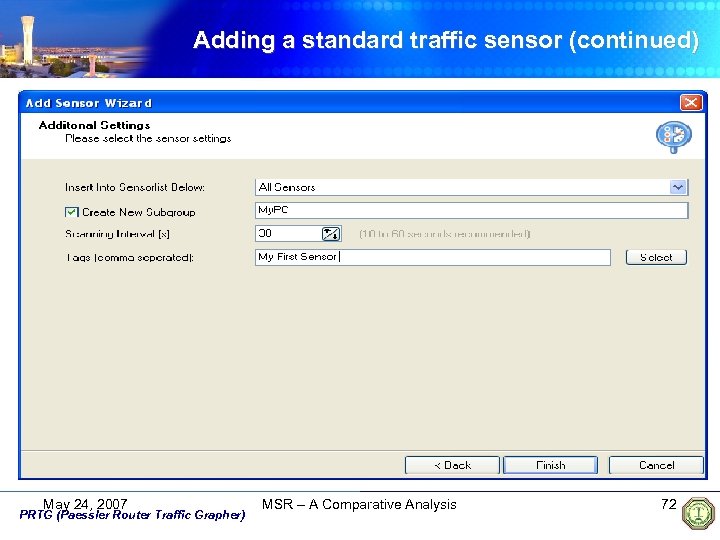Click the 'Scanning Interval [s]' label

(x=117, y=234)
